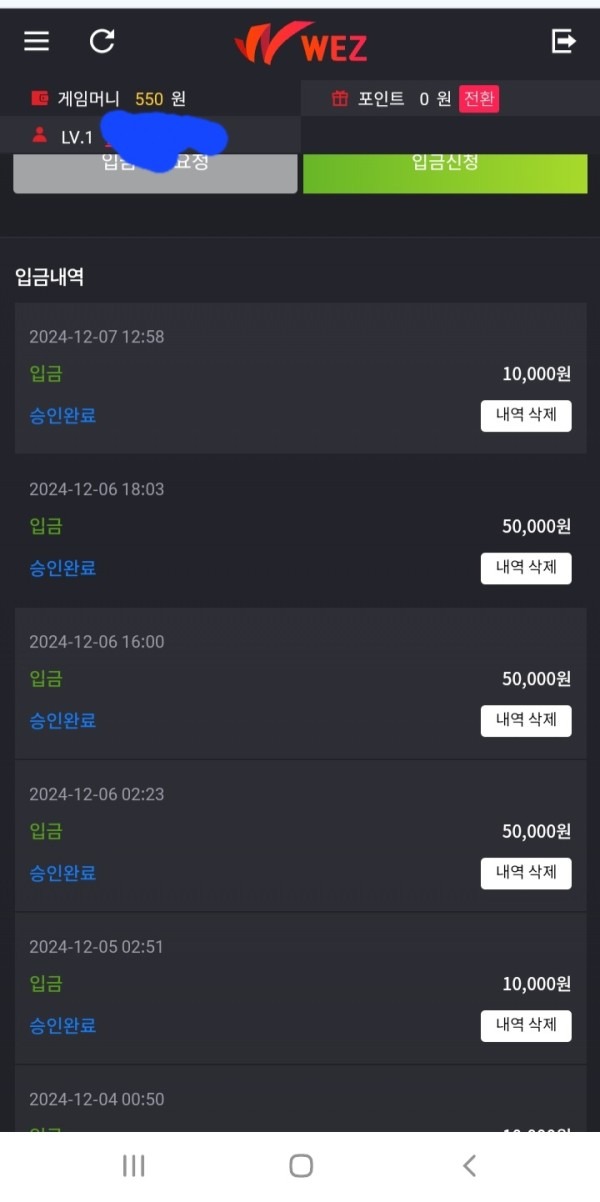Delete the 2024-12-05 10,000원 deposit record
The width and height of the screenshot is (600, 1202).
click(x=526, y=1025)
